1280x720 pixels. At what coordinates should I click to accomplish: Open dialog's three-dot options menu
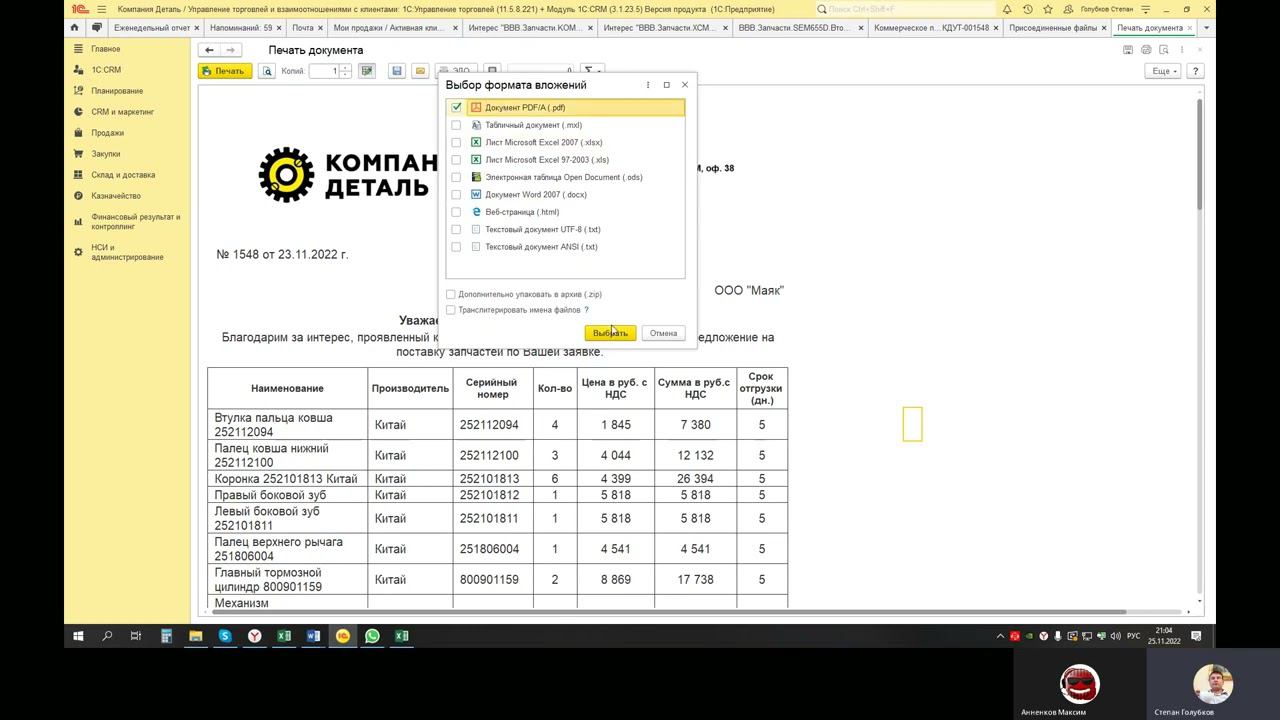click(x=648, y=85)
